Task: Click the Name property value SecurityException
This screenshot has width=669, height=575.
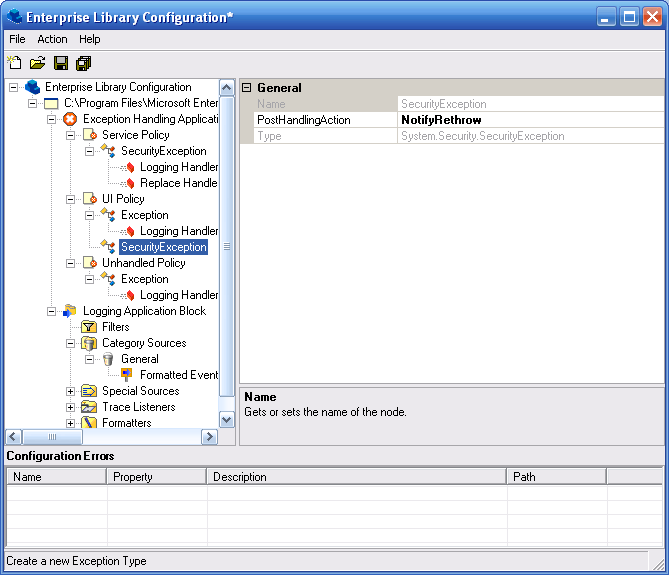Action: [x=530, y=104]
